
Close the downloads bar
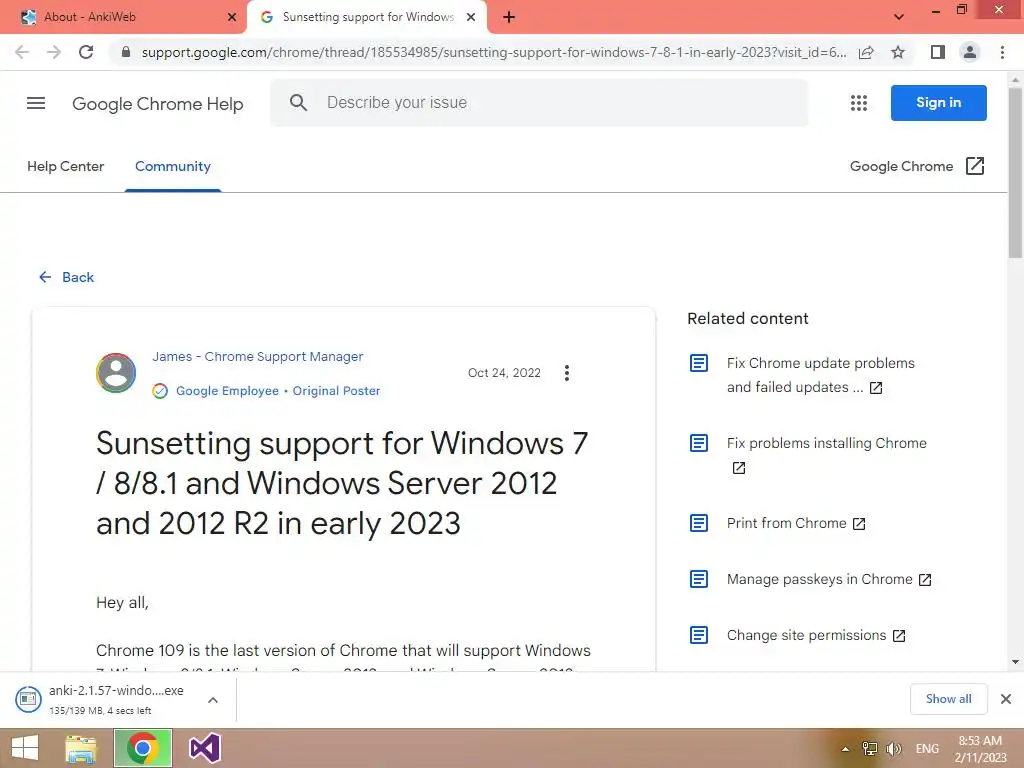tap(1006, 699)
